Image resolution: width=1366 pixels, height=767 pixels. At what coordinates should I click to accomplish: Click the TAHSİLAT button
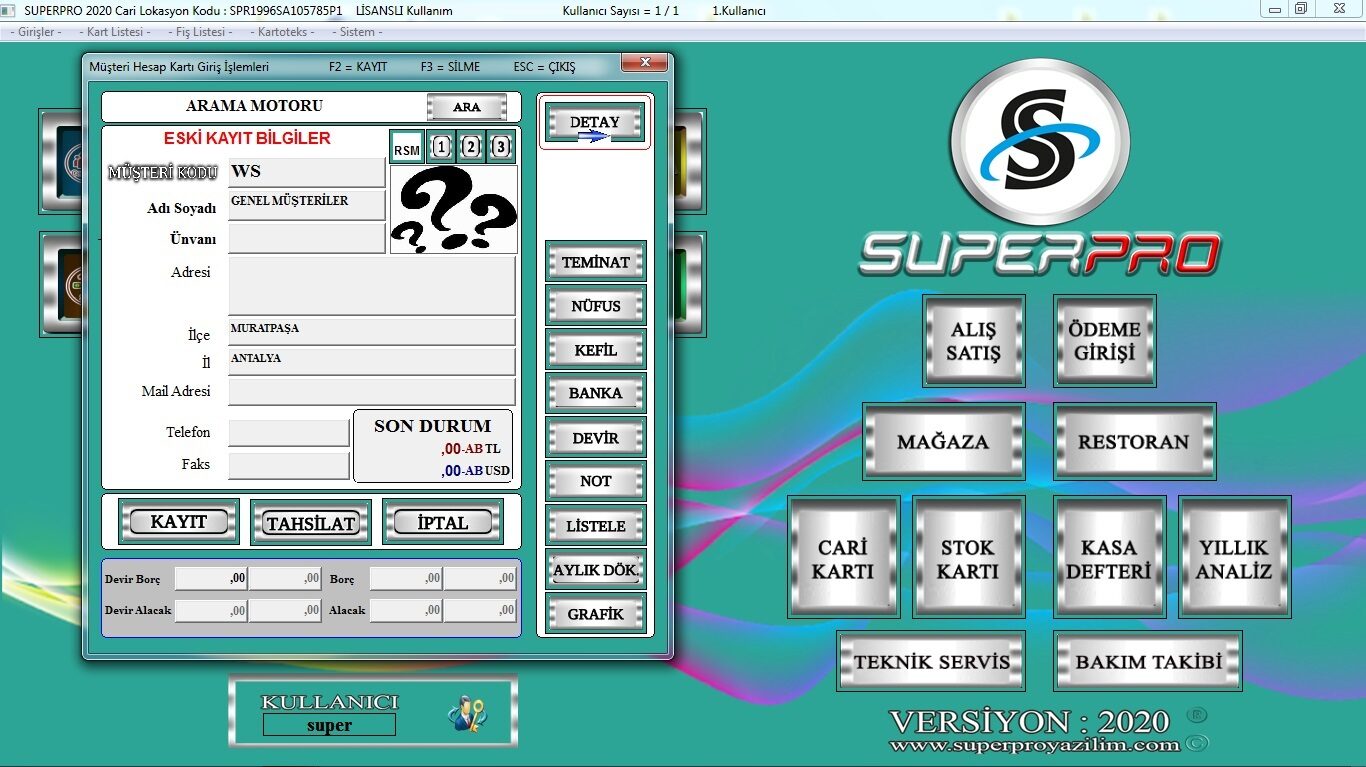click(x=311, y=522)
